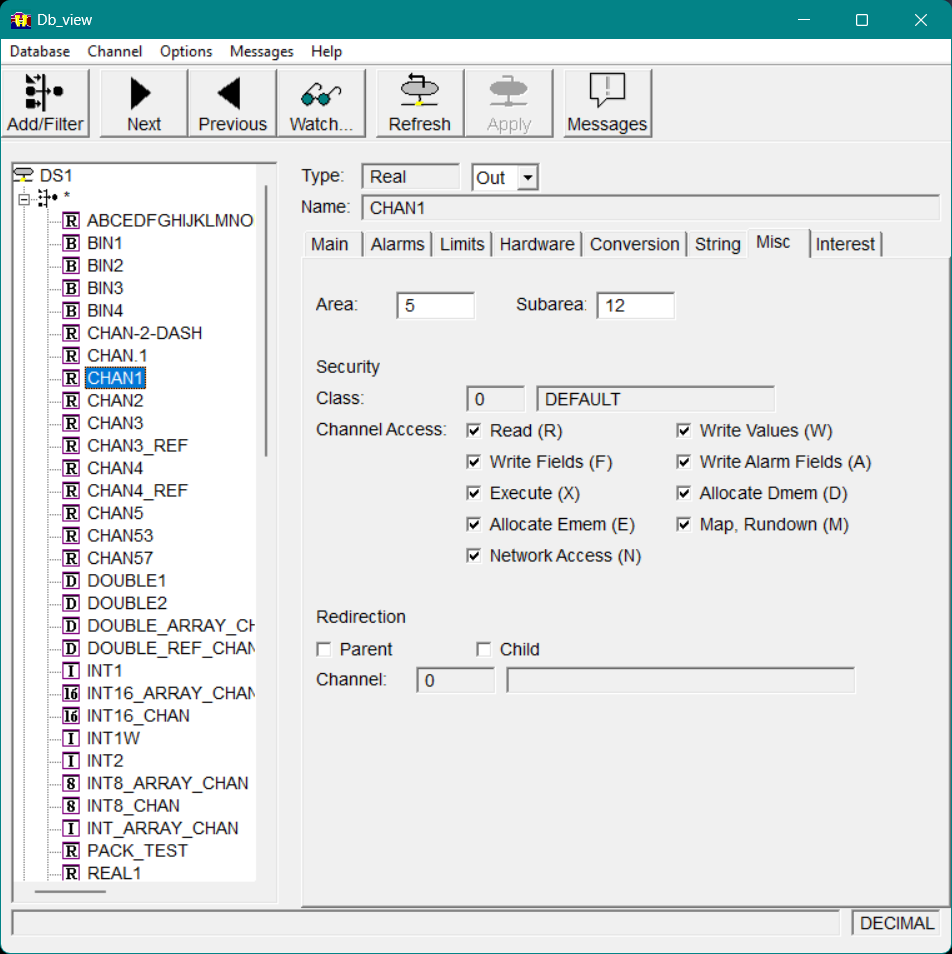
Task: Enable the Parent redirection checkbox
Action: tap(324, 650)
